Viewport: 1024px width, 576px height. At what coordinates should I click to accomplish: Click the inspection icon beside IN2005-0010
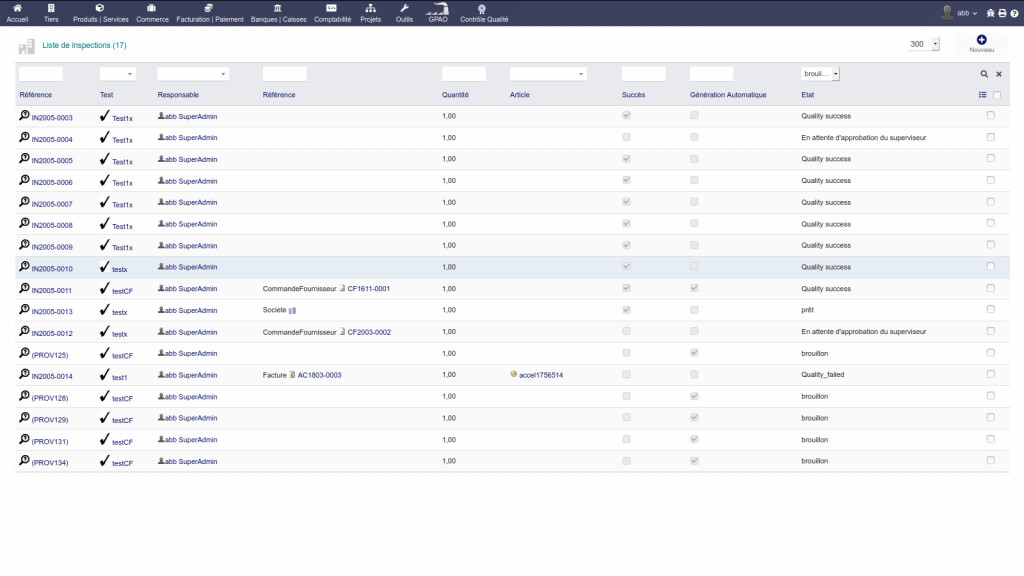(x=24, y=266)
